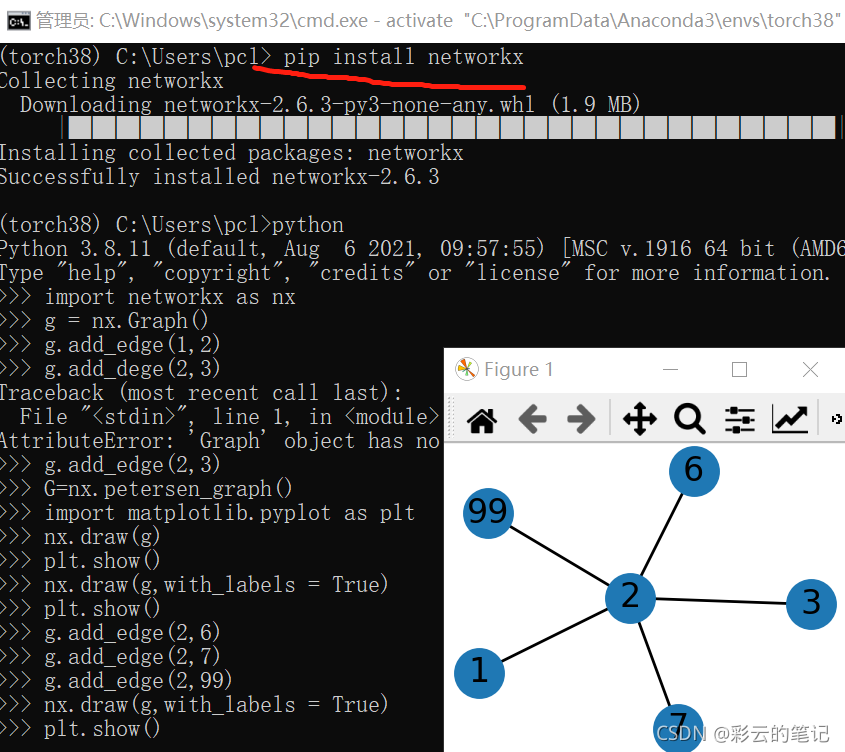Screen dimensions: 845x752
Task: Click the Figure 1 title text
Action: (x=518, y=369)
